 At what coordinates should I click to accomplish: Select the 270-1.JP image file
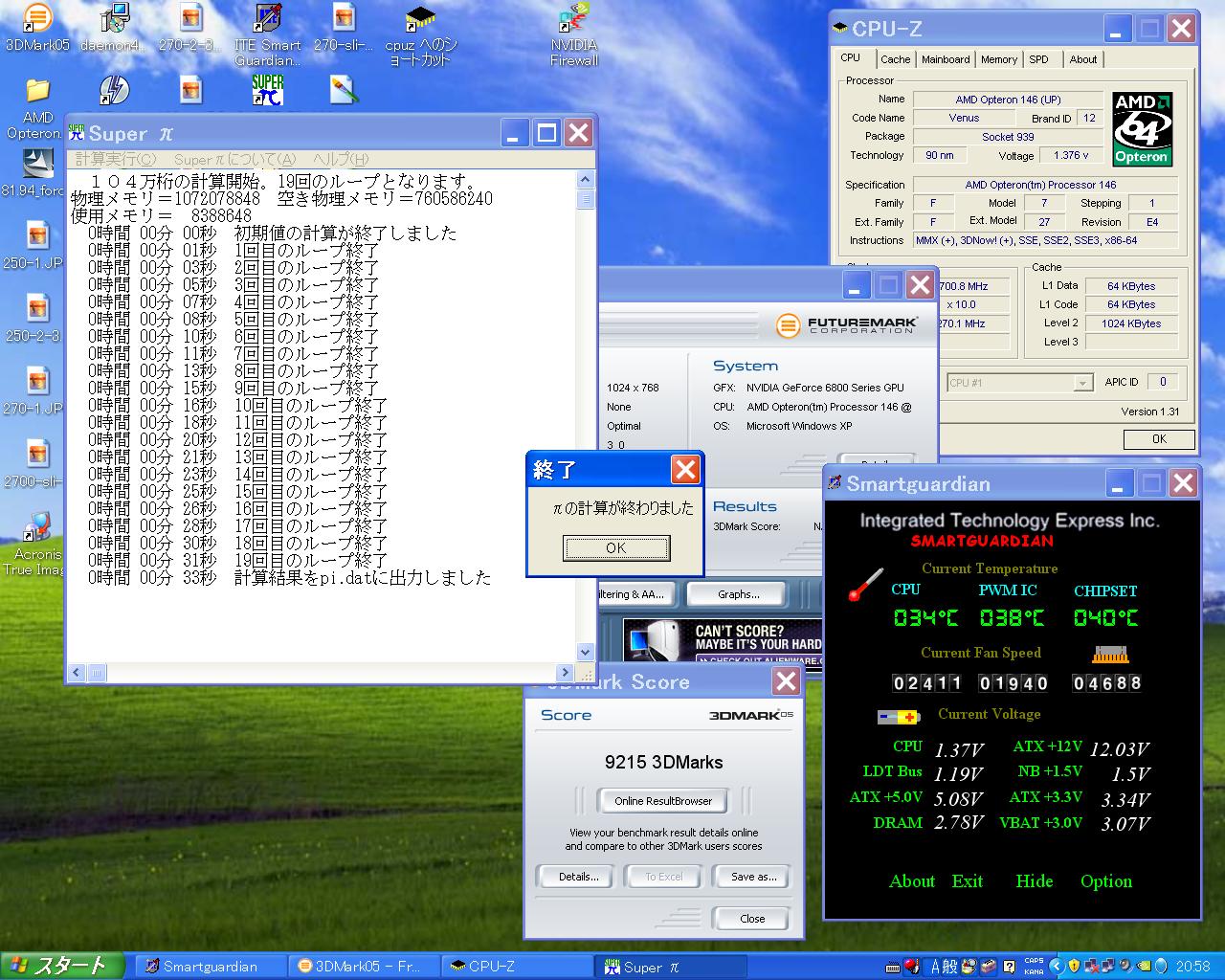tap(37, 381)
